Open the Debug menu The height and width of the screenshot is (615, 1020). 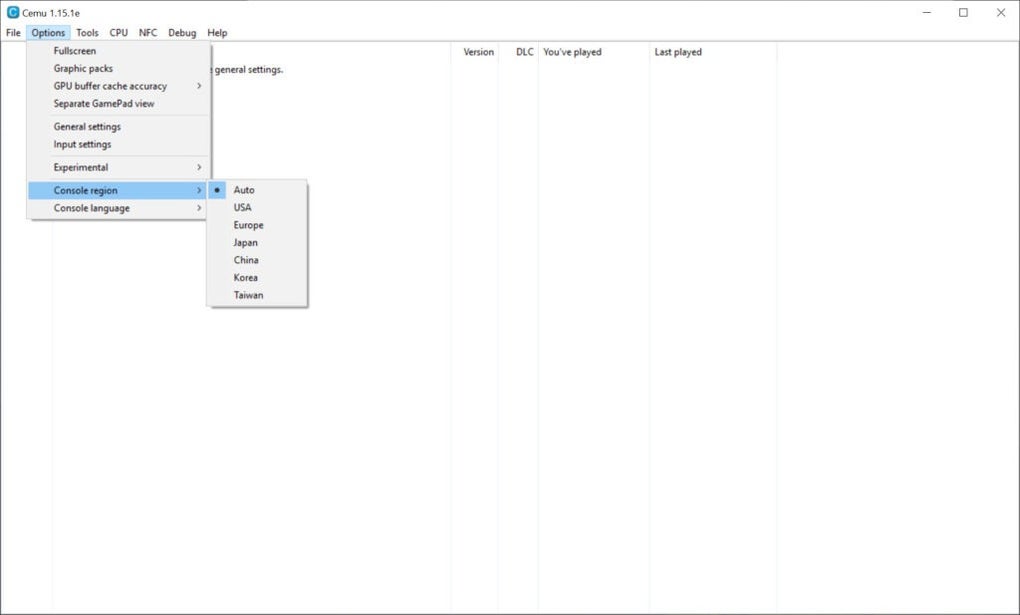[182, 33]
